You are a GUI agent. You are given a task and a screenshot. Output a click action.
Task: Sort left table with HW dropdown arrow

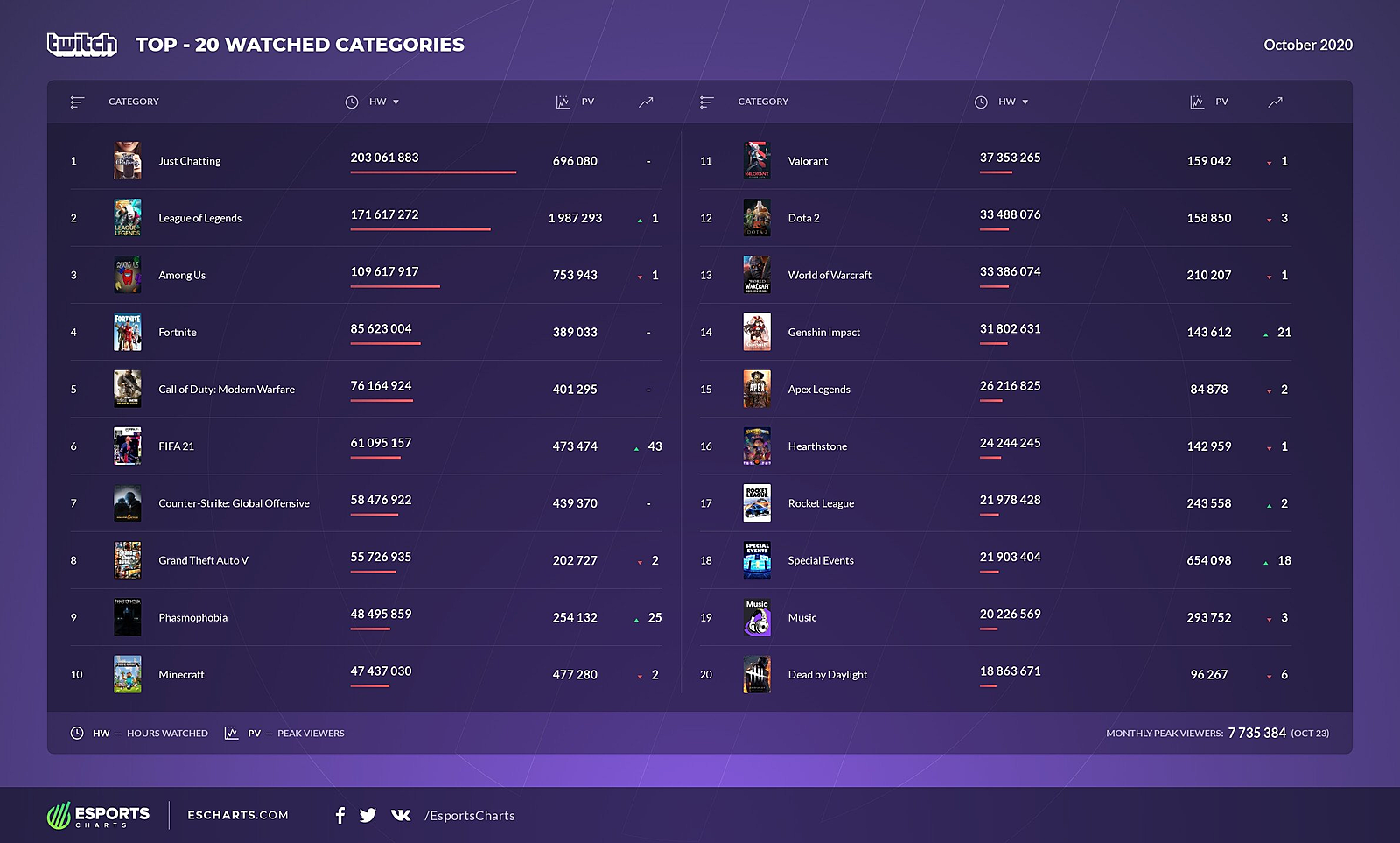pos(395,102)
